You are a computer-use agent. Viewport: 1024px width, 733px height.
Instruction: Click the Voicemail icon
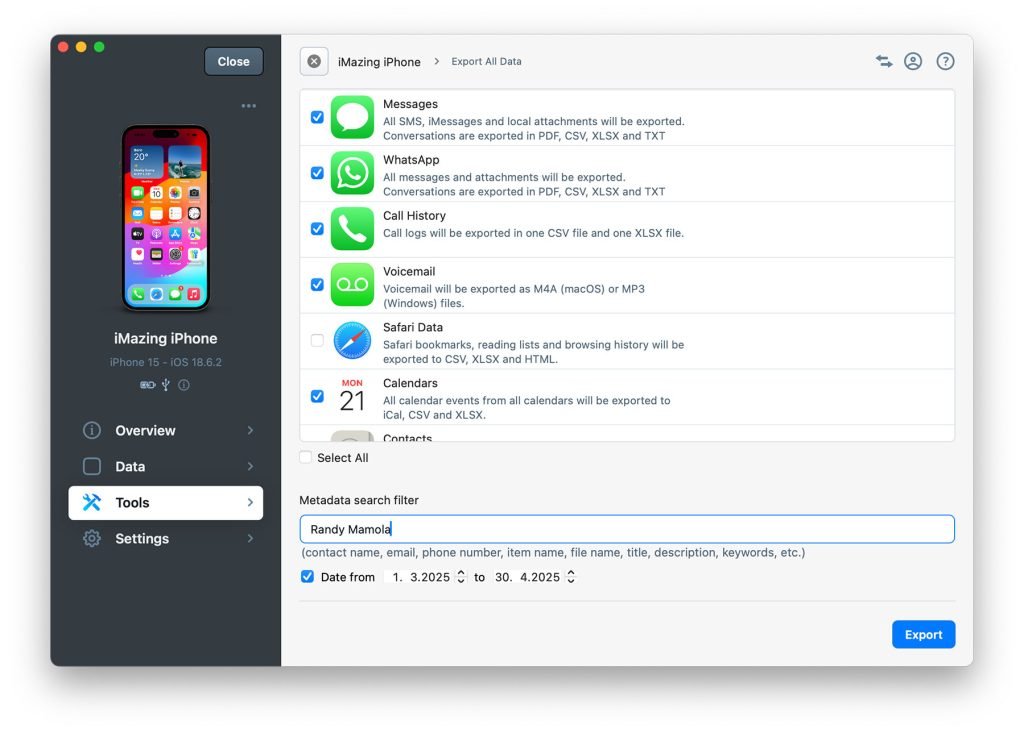[352, 285]
